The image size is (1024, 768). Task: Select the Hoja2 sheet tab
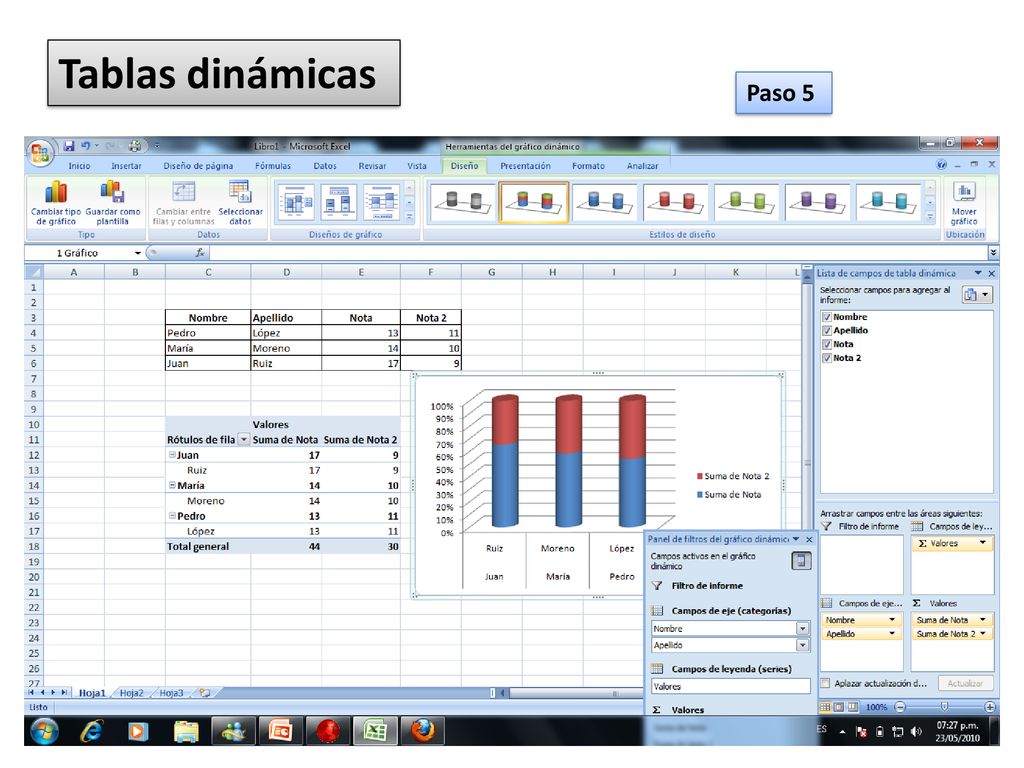click(131, 693)
